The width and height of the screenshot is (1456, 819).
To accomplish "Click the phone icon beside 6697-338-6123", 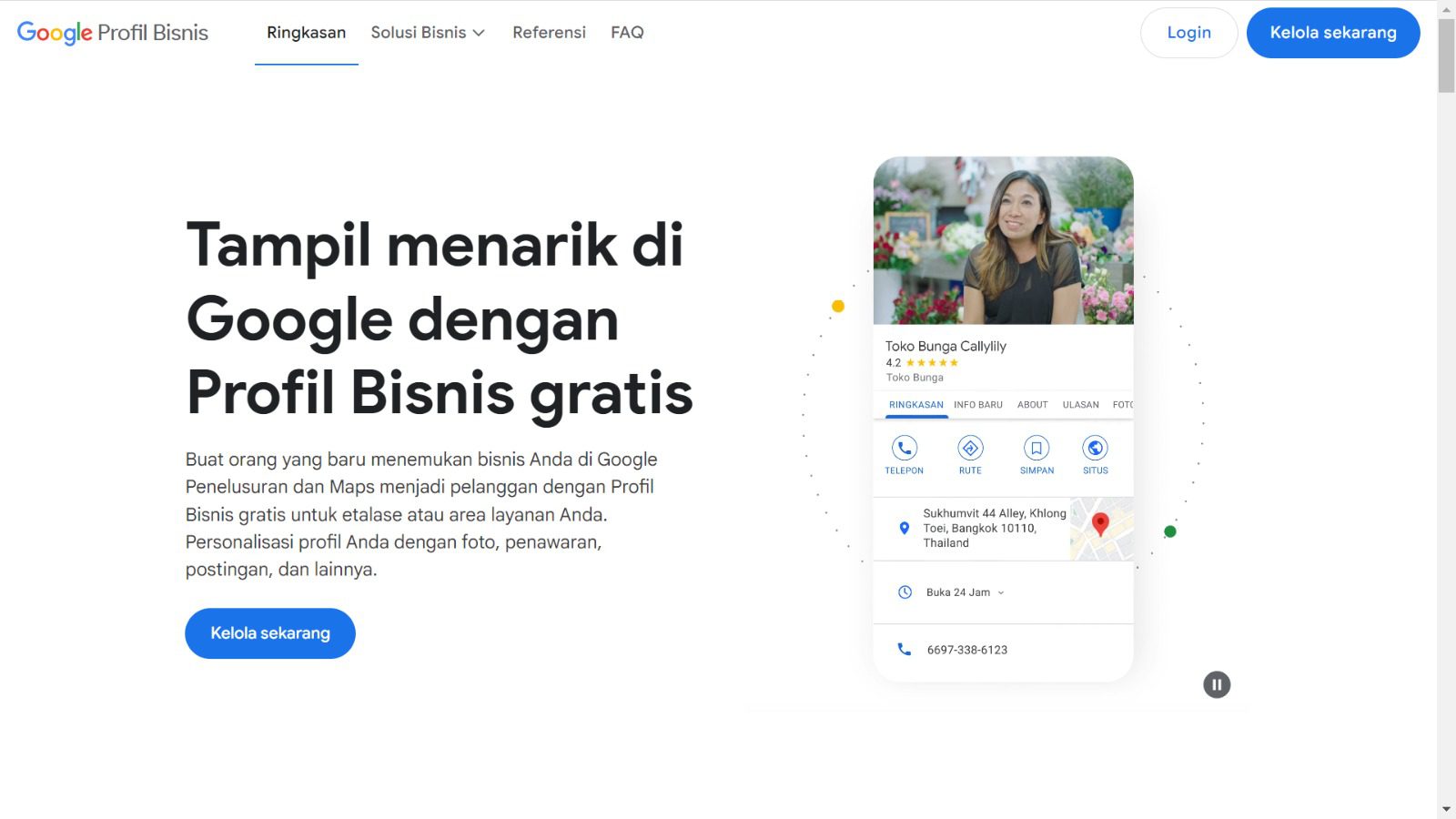I will tap(904, 649).
